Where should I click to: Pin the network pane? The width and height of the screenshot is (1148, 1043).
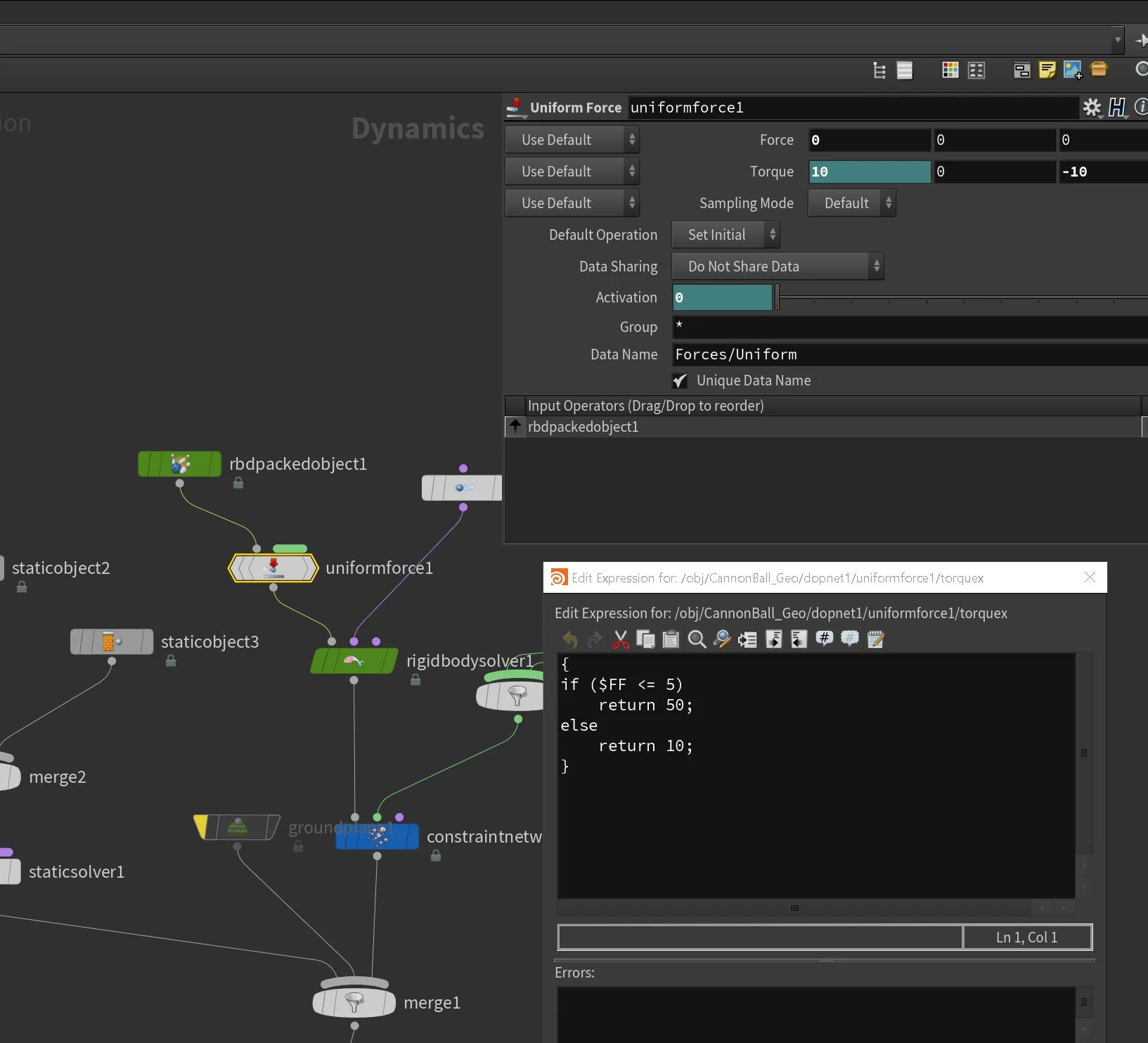coord(1141,41)
